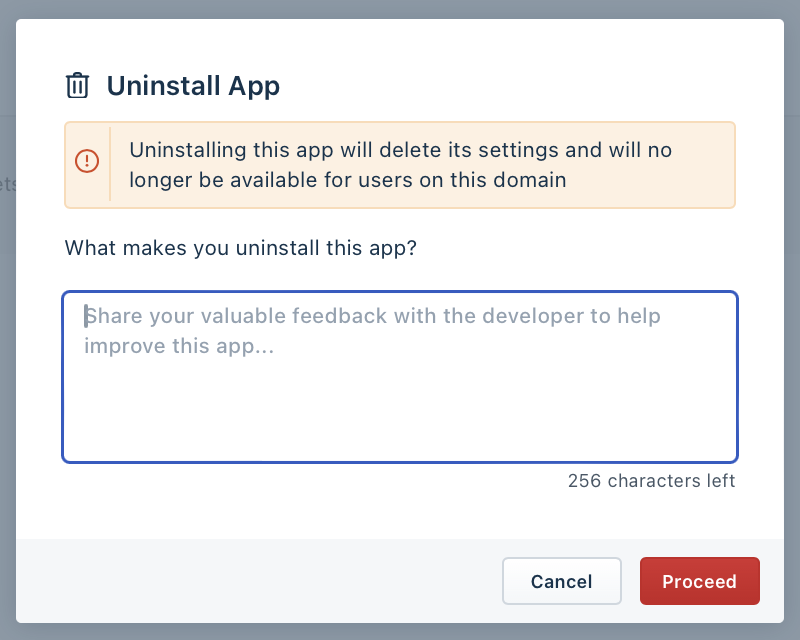Viewport: 800px width, 640px height.
Task: Click the gray footer bar left of Cancel
Action: [255, 581]
